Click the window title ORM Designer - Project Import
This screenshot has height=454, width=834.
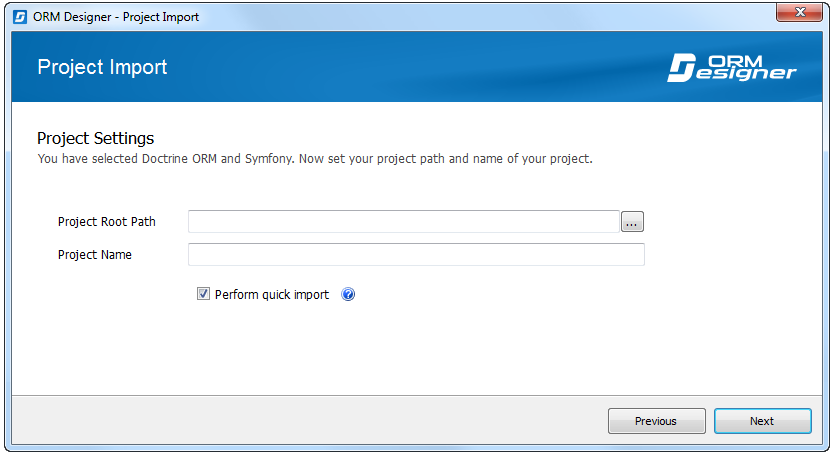[116, 17]
